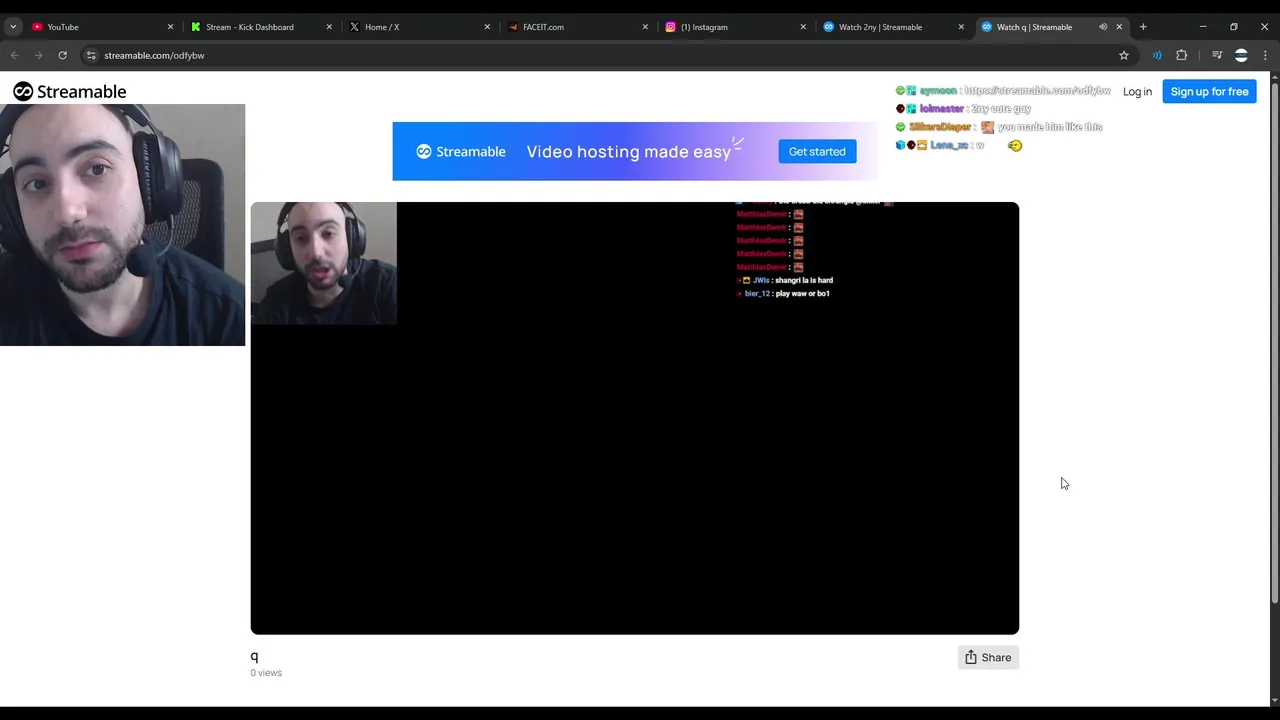
Task: Close the Watch 2ny Streamable tab
Action: (961, 27)
